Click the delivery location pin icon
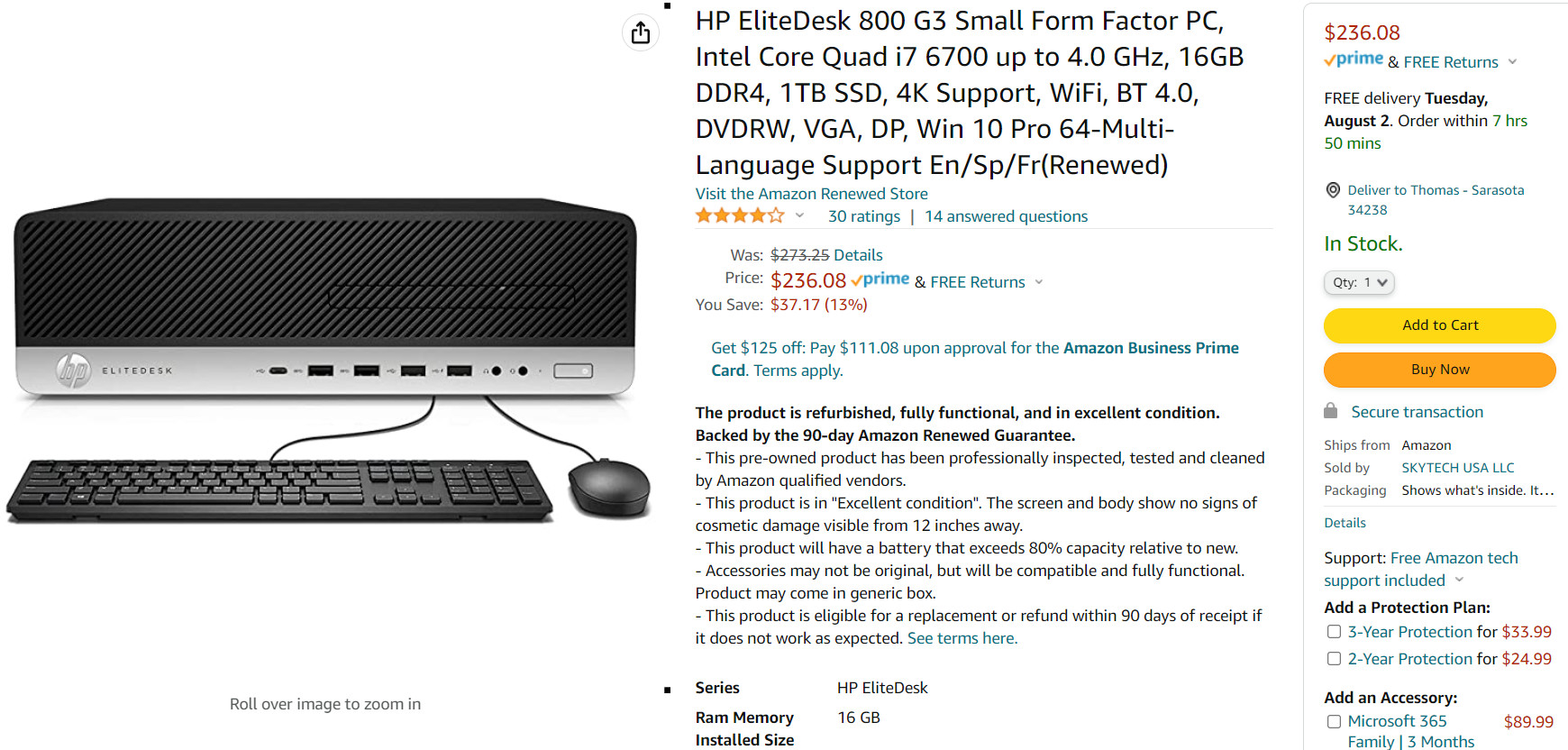 tap(1333, 190)
